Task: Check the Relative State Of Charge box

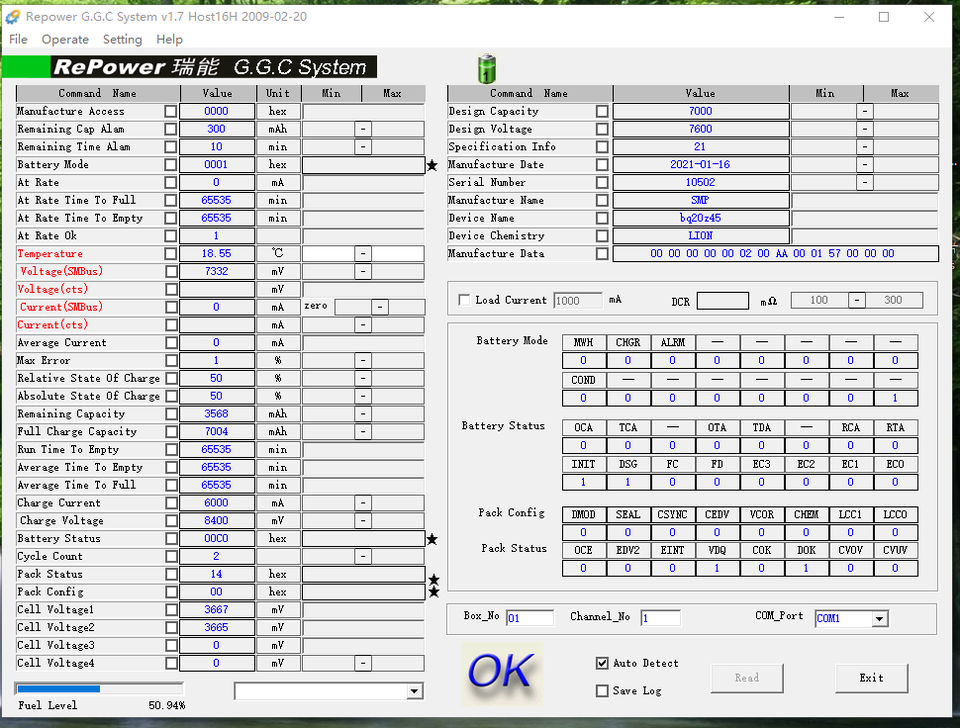Action: [x=171, y=378]
